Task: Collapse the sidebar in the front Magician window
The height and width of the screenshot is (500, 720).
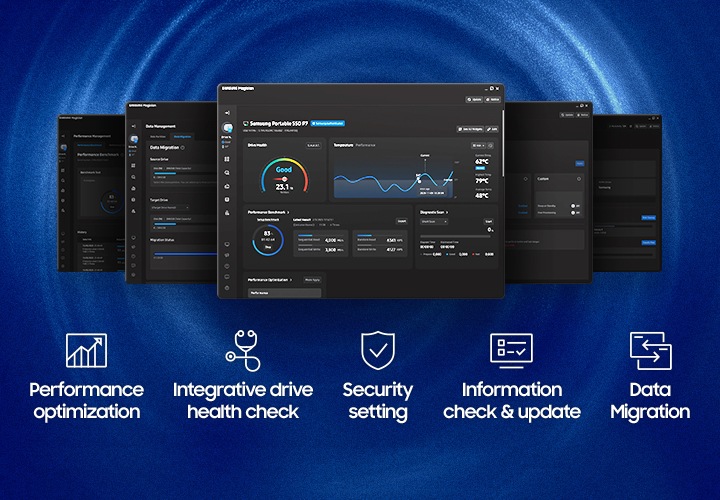Action: pyautogui.click(x=227, y=112)
